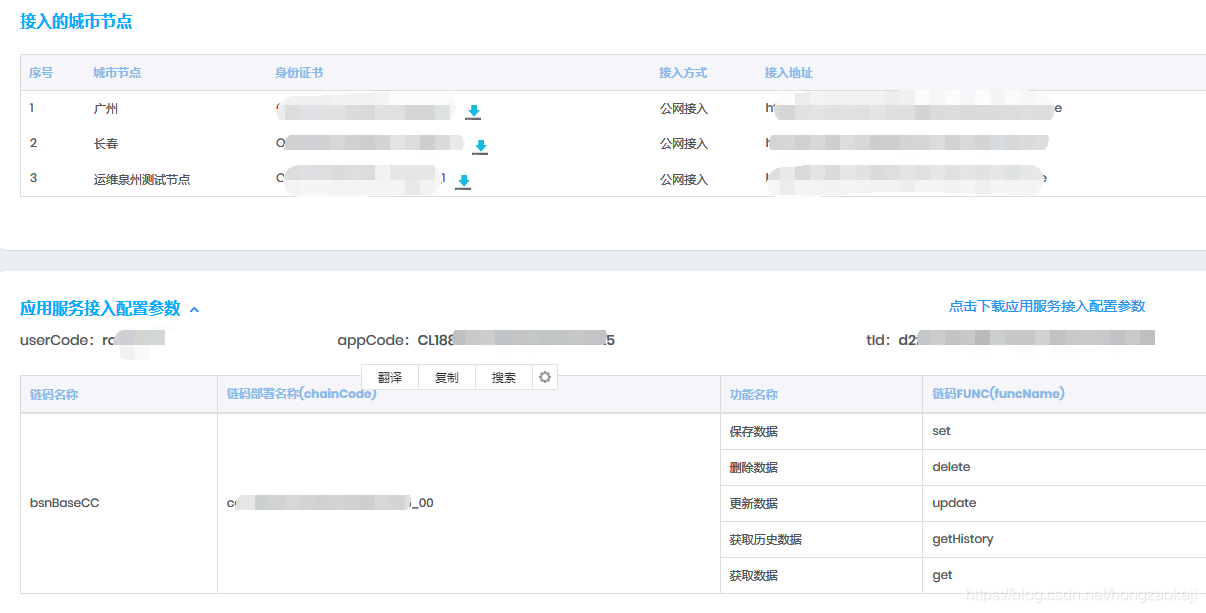Select the appCode value
Viewport: 1206px width, 613px height.
tap(516, 340)
